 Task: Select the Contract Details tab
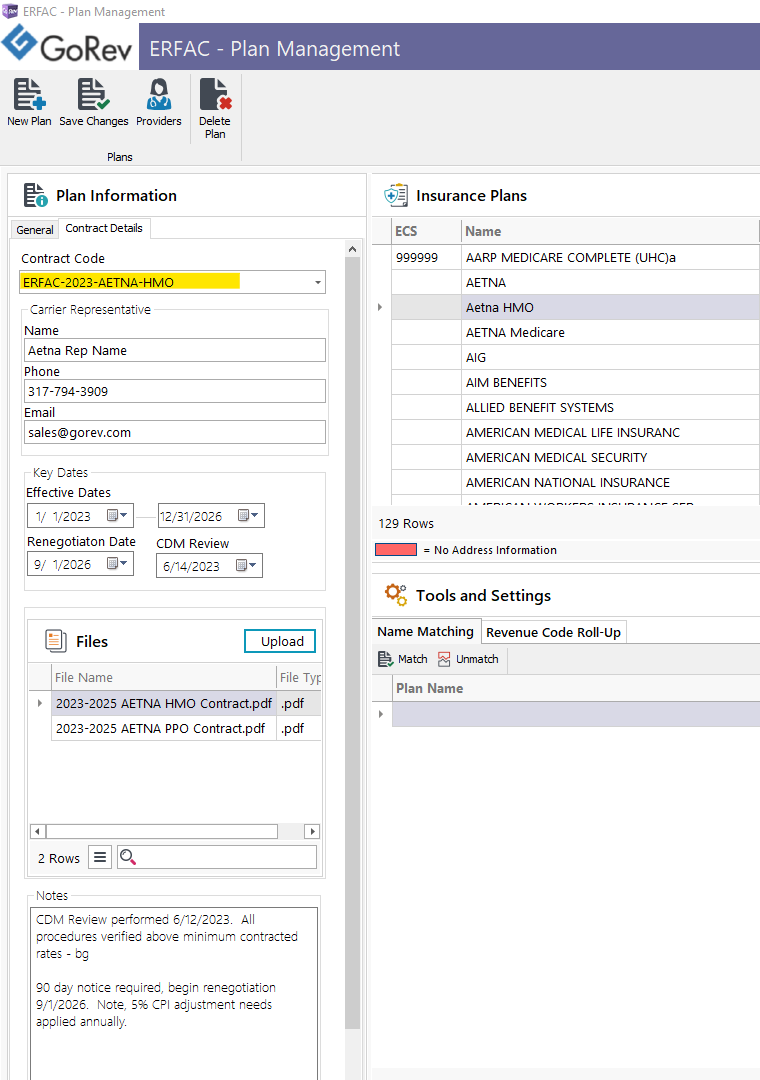[104, 228]
